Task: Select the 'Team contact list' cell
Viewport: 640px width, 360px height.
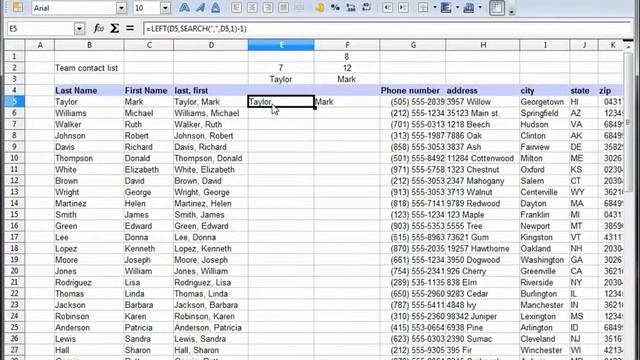Action: [89, 68]
